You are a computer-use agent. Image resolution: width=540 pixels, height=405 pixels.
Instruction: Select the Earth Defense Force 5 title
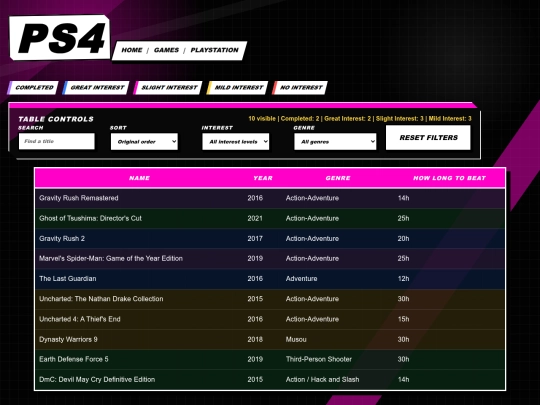click(x=74, y=359)
